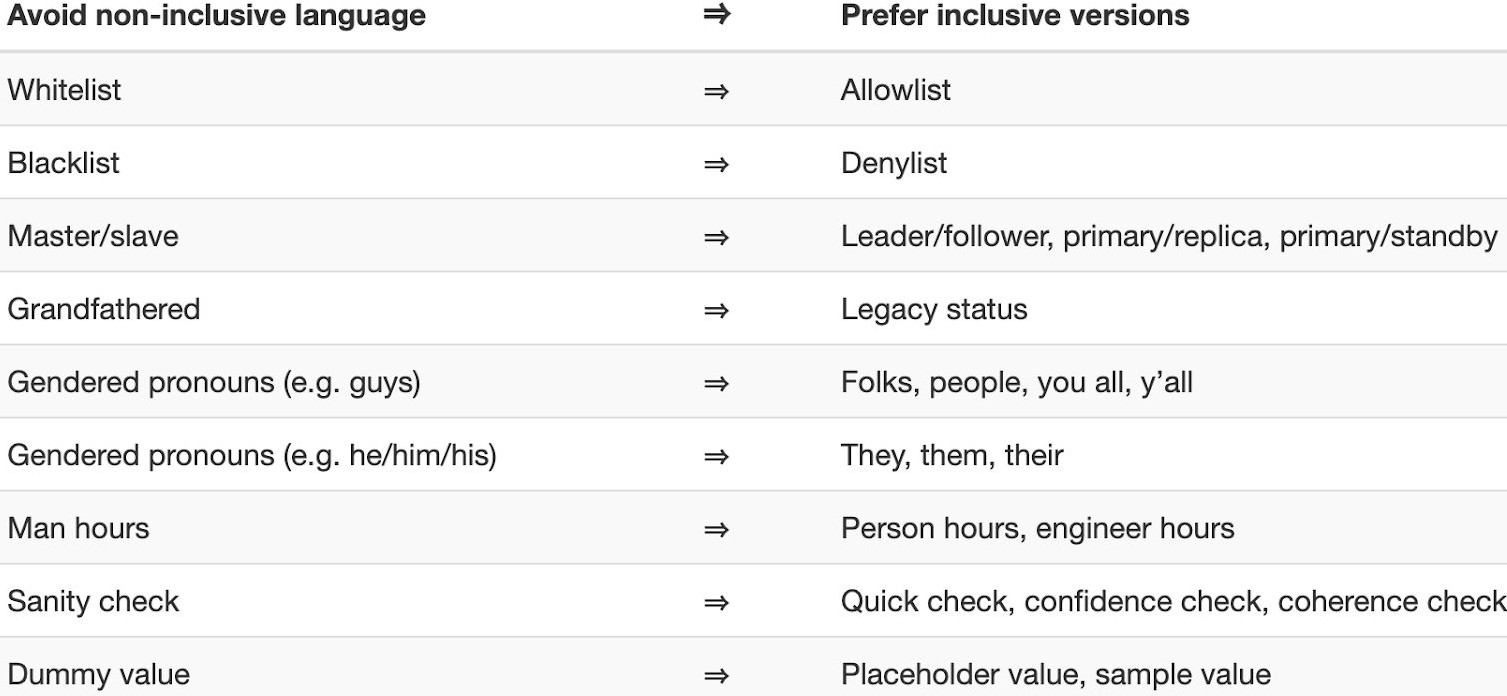Click the Whitelist cell
Screen dimensions: 1507x696
[x=64, y=90]
